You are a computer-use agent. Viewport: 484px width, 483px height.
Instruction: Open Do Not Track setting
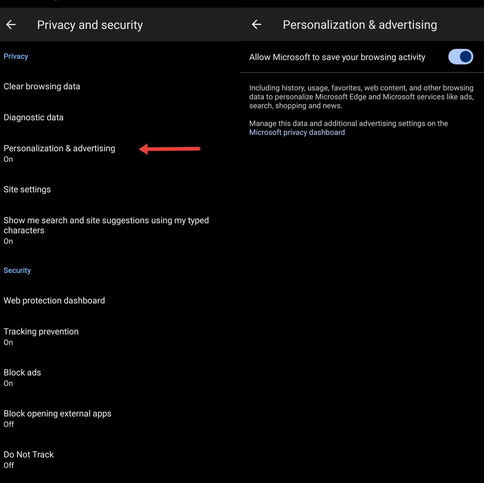(120, 460)
